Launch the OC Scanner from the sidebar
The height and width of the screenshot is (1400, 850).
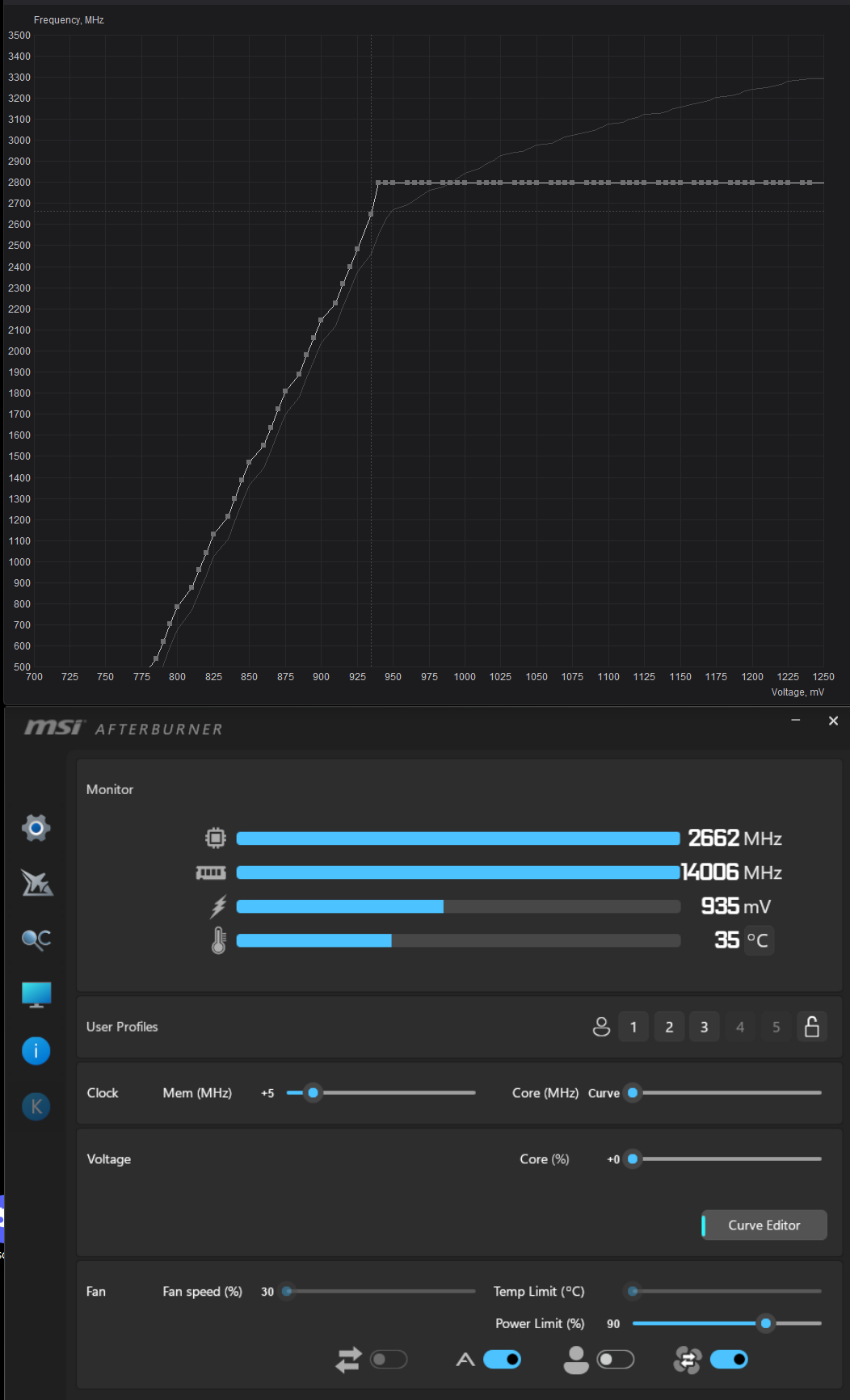tap(36, 939)
